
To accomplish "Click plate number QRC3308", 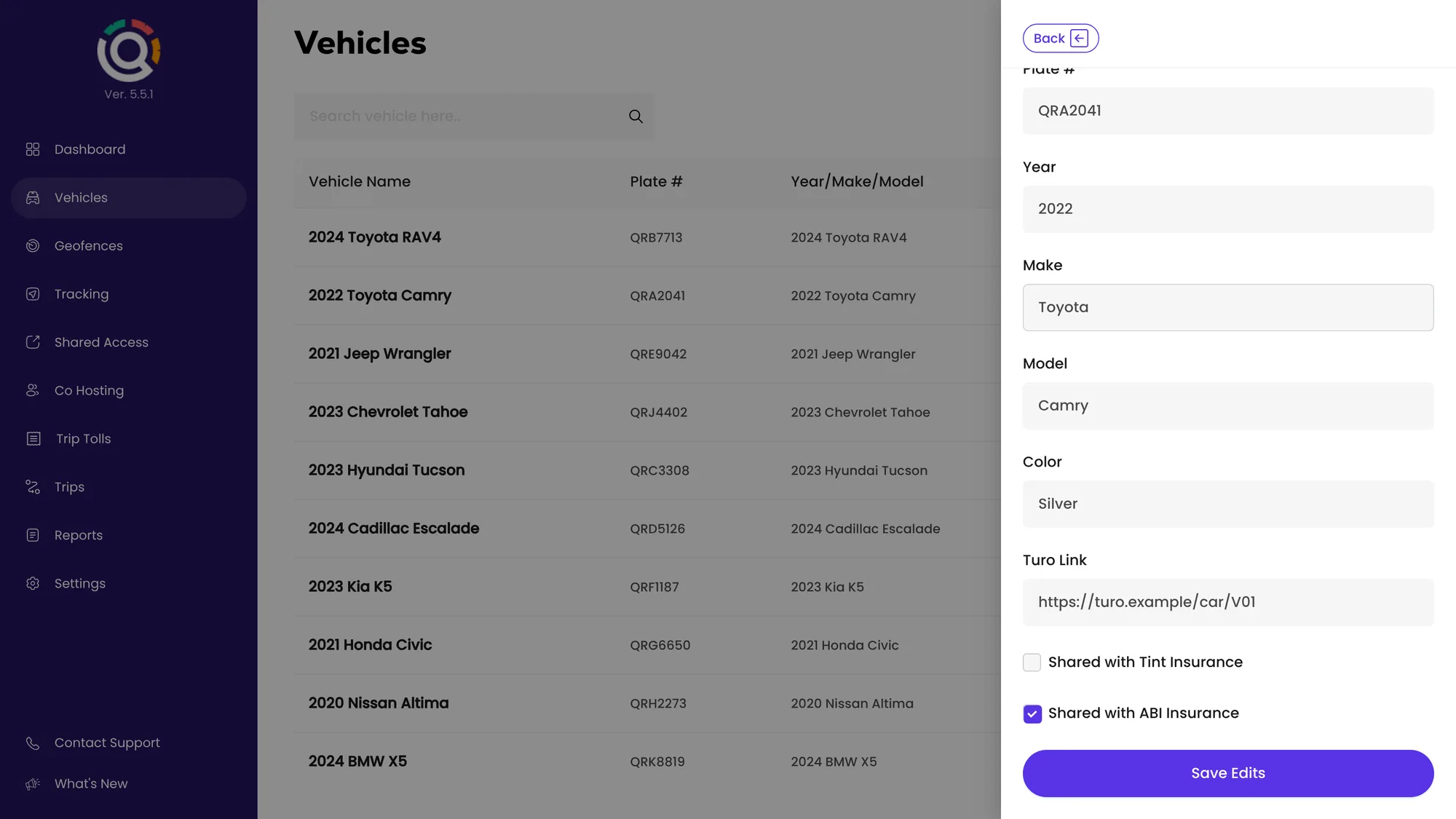I will (660, 470).
